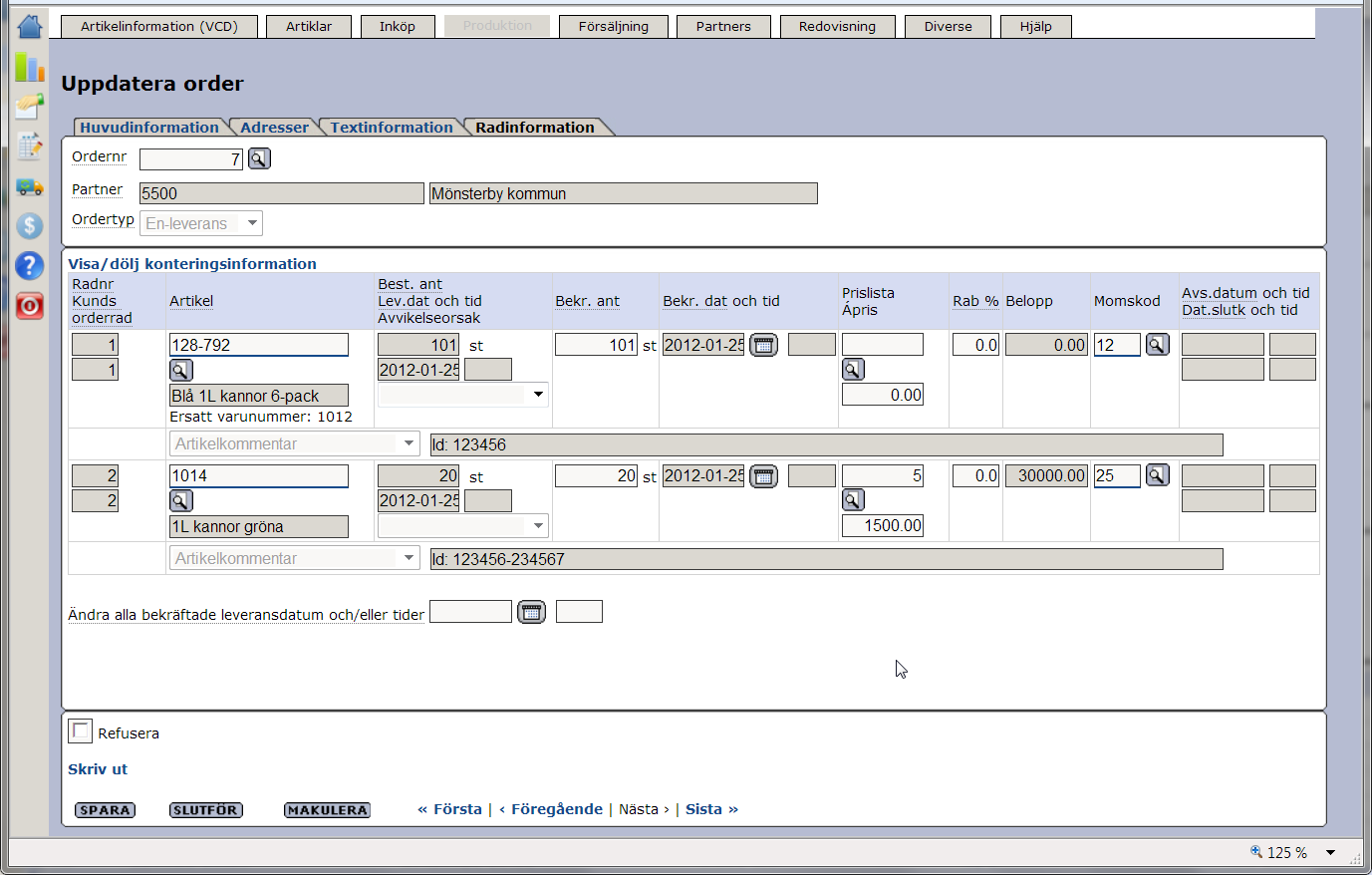This screenshot has width=1372, height=875.
Task: Open the Diverse menu
Action: coord(948,27)
